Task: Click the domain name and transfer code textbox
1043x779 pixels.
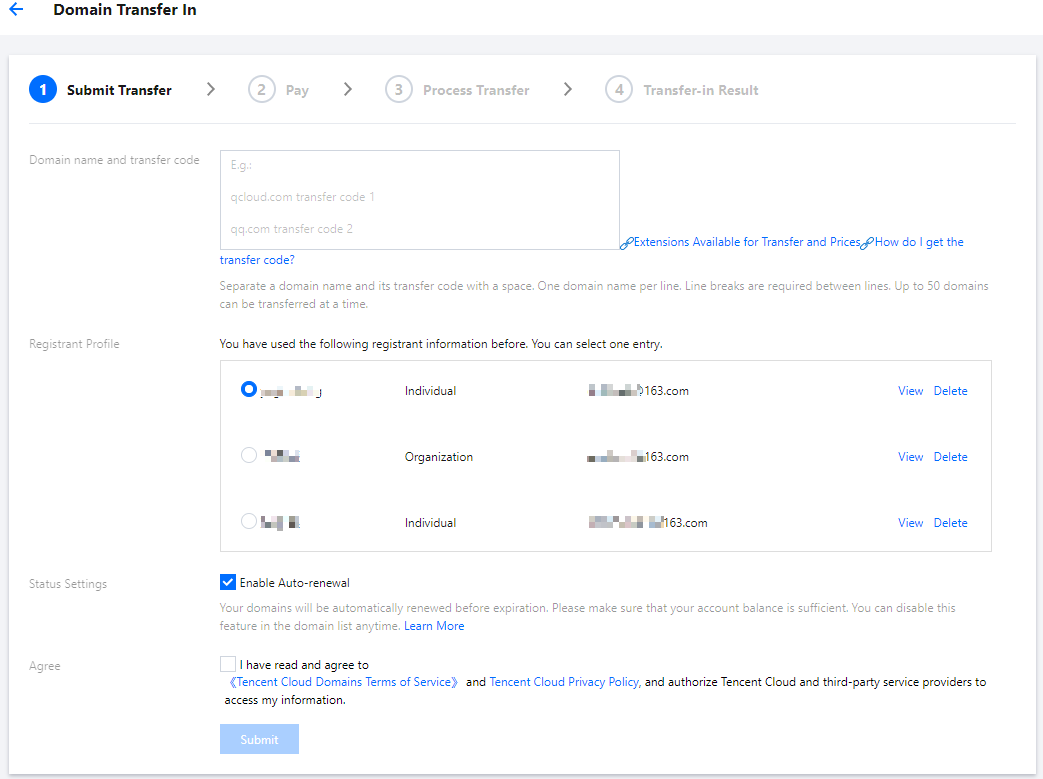Action: pyautogui.click(x=419, y=200)
